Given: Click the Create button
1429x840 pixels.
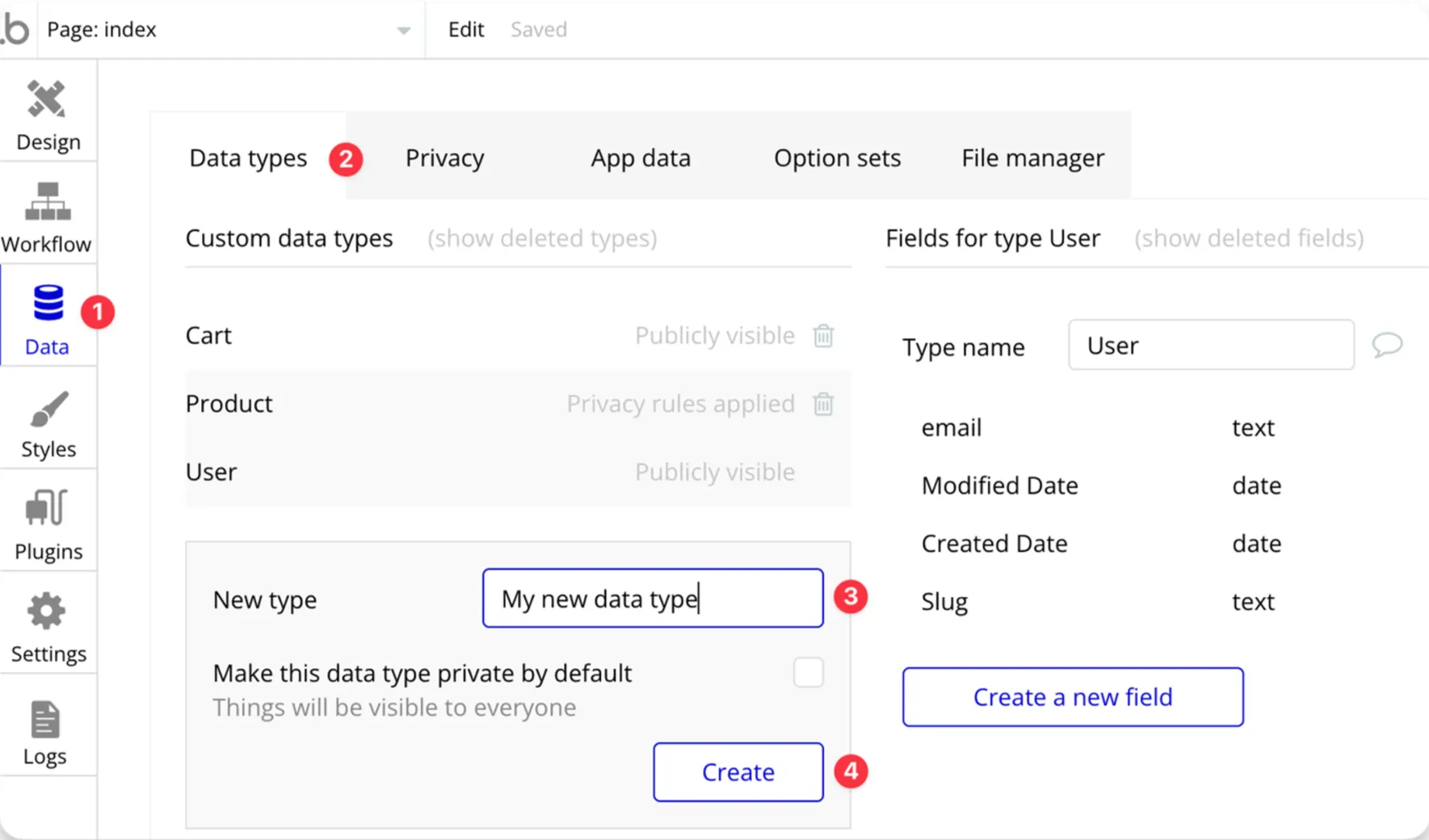Looking at the screenshot, I should 738,772.
